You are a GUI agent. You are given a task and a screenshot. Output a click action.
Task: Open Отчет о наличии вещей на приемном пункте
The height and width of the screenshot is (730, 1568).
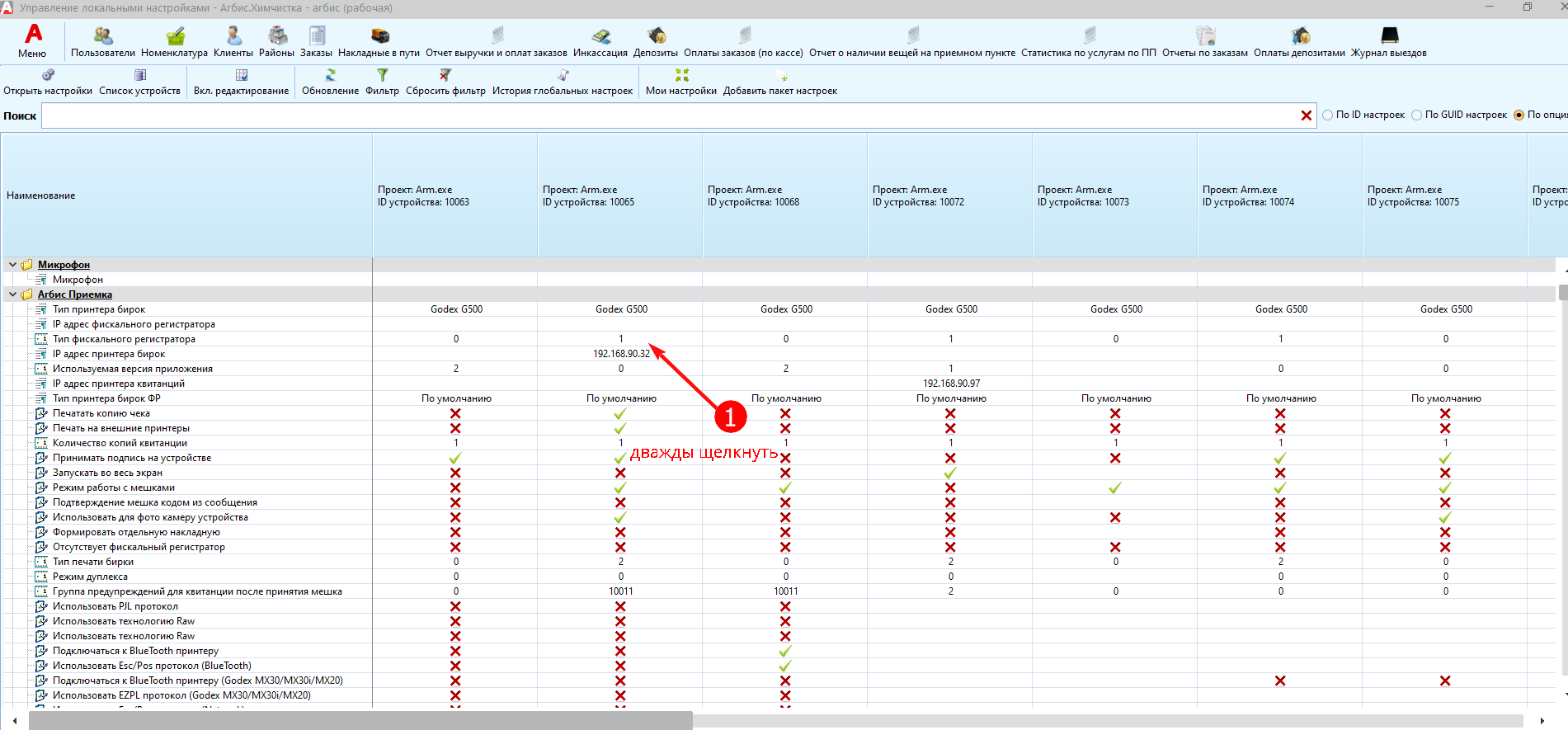click(x=912, y=42)
